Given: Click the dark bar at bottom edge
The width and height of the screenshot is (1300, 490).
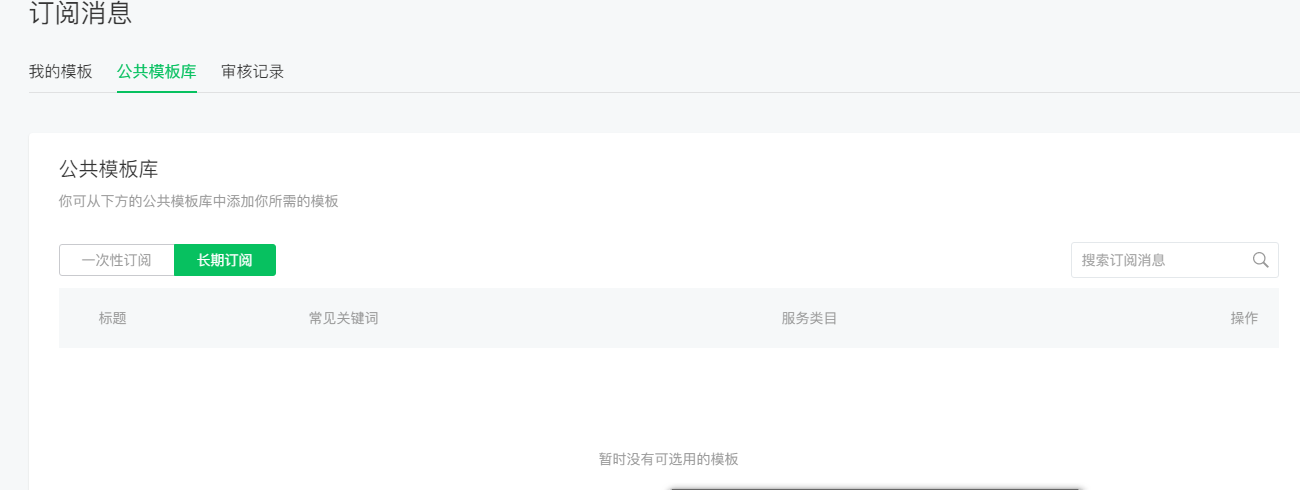Looking at the screenshot, I should pyautogui.click(x=875, y=488).
